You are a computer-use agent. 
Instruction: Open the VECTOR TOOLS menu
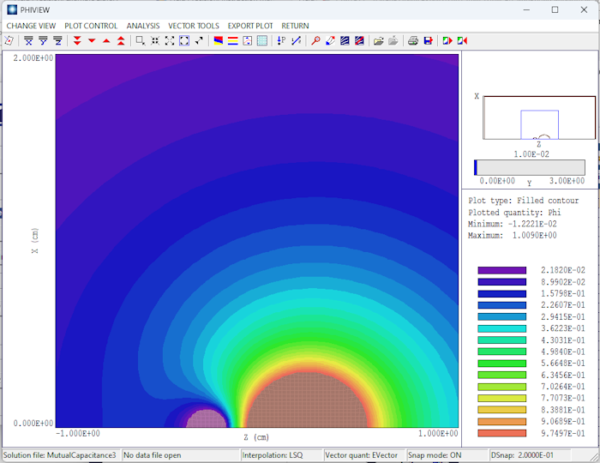[194, 26]
